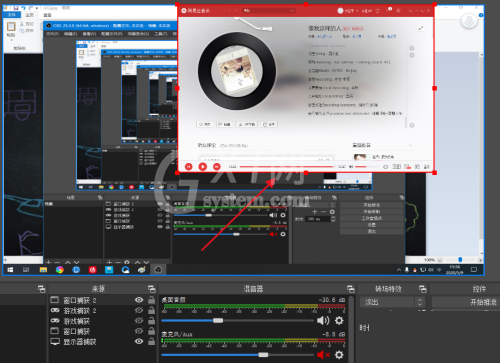
Task: Click the heart like button under the vinyl record
Action: tap(204, 124)
